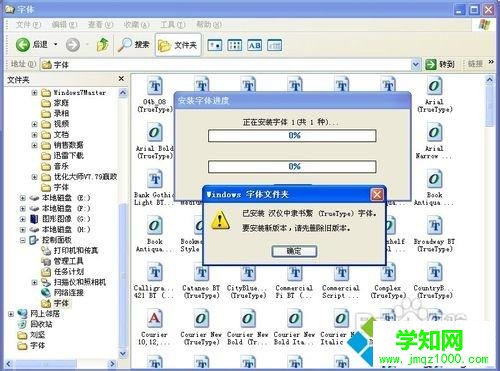Close the folders tree pane
500x371 pixels.
(121, 79)
